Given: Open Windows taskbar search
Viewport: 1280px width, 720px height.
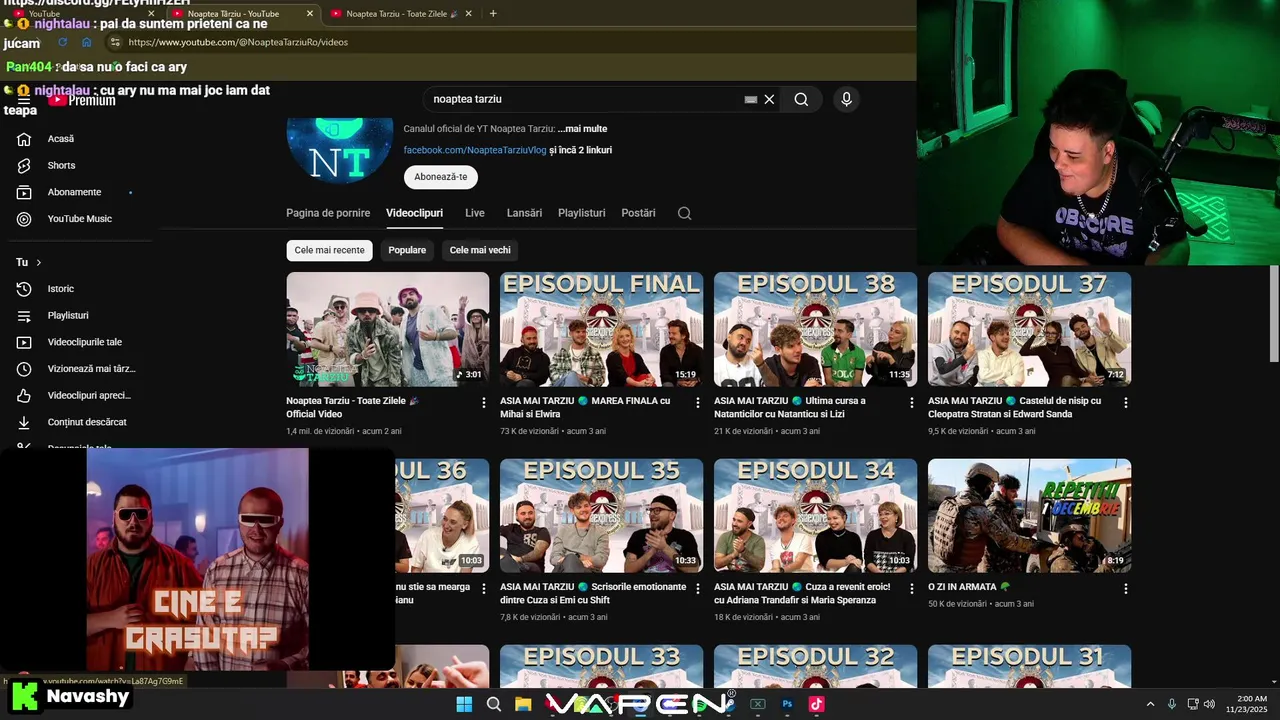Looking at the screenshot, I should click(494, 704).
